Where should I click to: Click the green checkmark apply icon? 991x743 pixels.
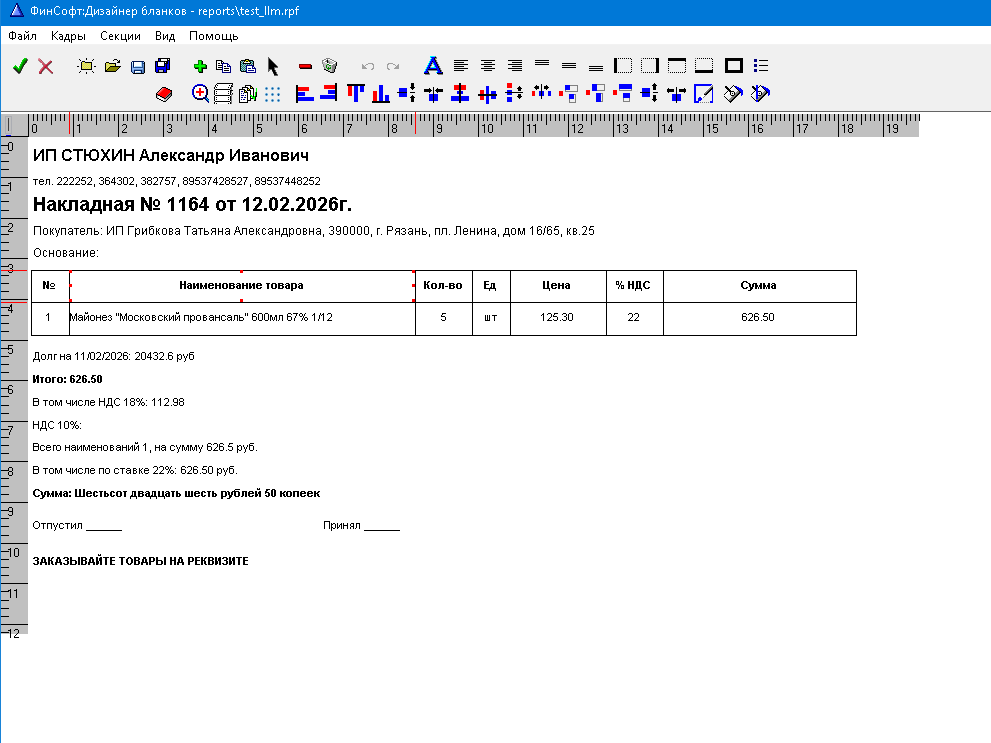click(20, 66)
